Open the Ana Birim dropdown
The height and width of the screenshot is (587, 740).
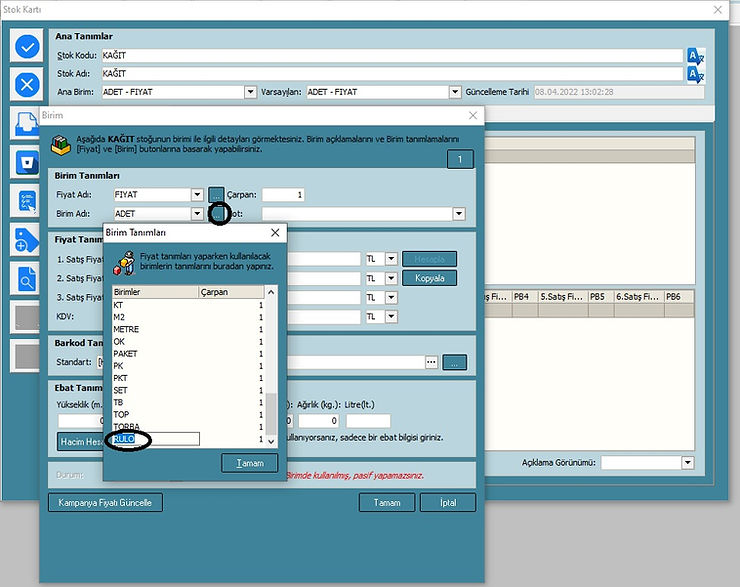tap(250, 92)
